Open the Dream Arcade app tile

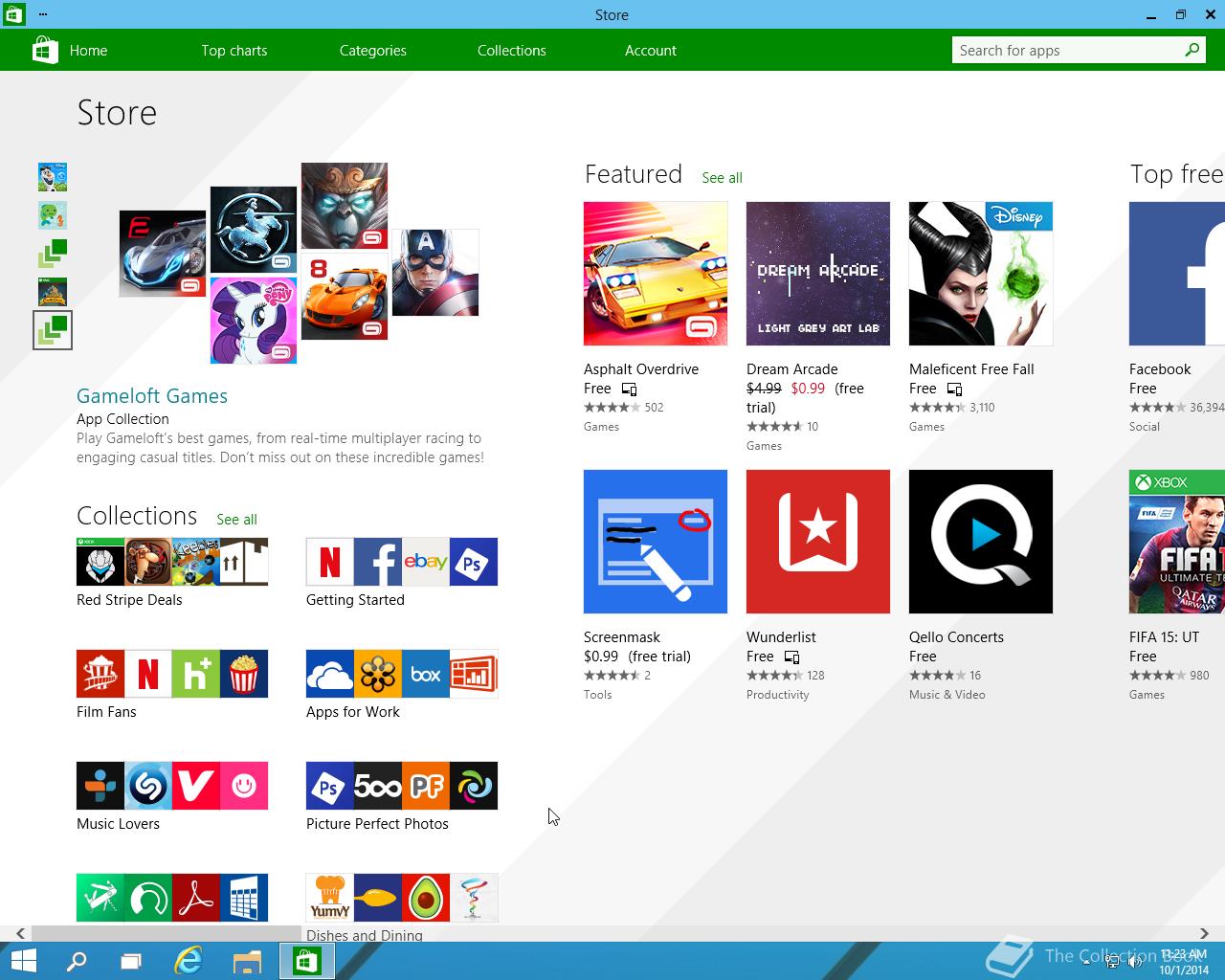coord(818,274)
